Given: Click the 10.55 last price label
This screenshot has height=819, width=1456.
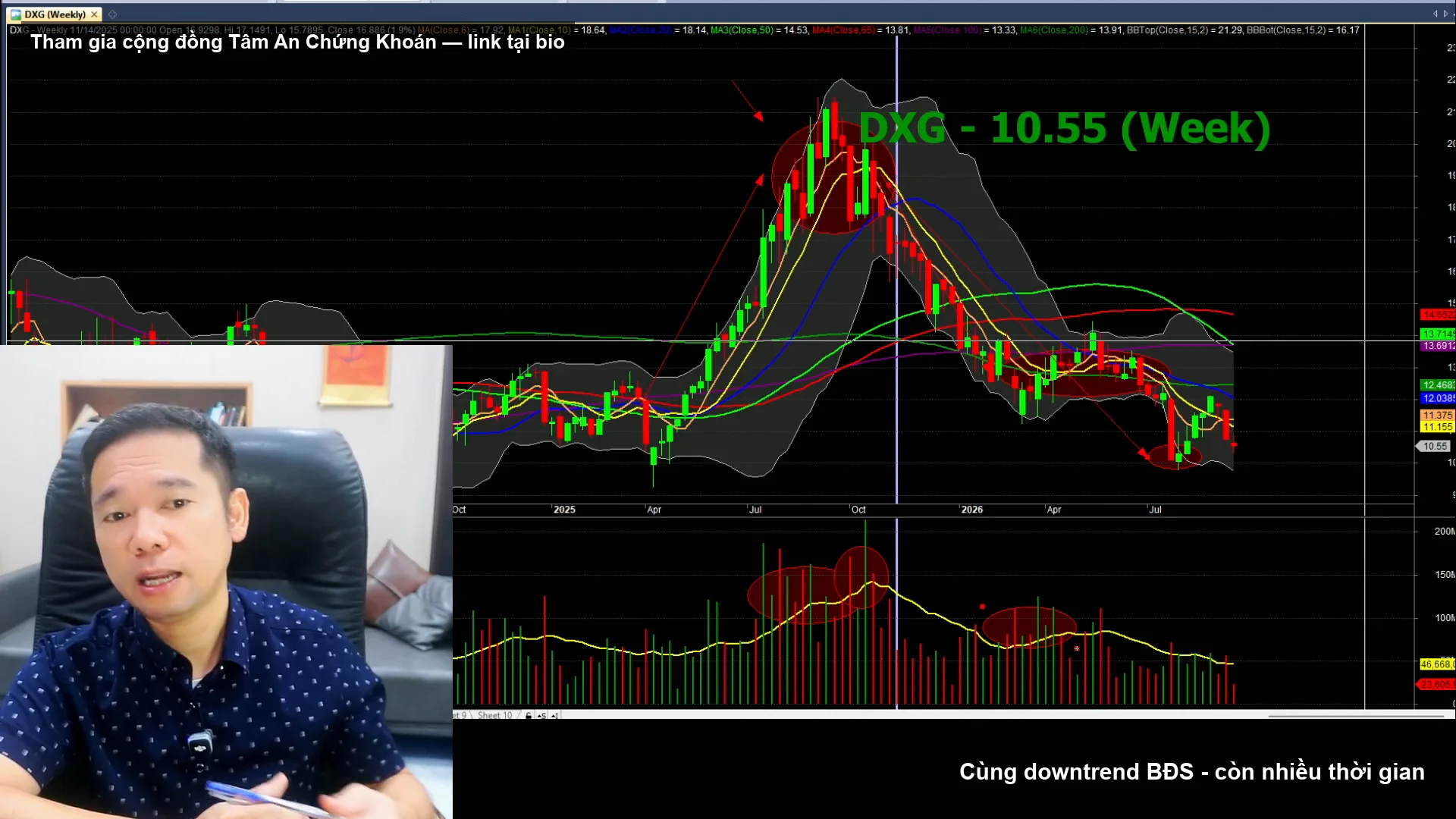Looking at the screenshot, I should (1435, 446).
